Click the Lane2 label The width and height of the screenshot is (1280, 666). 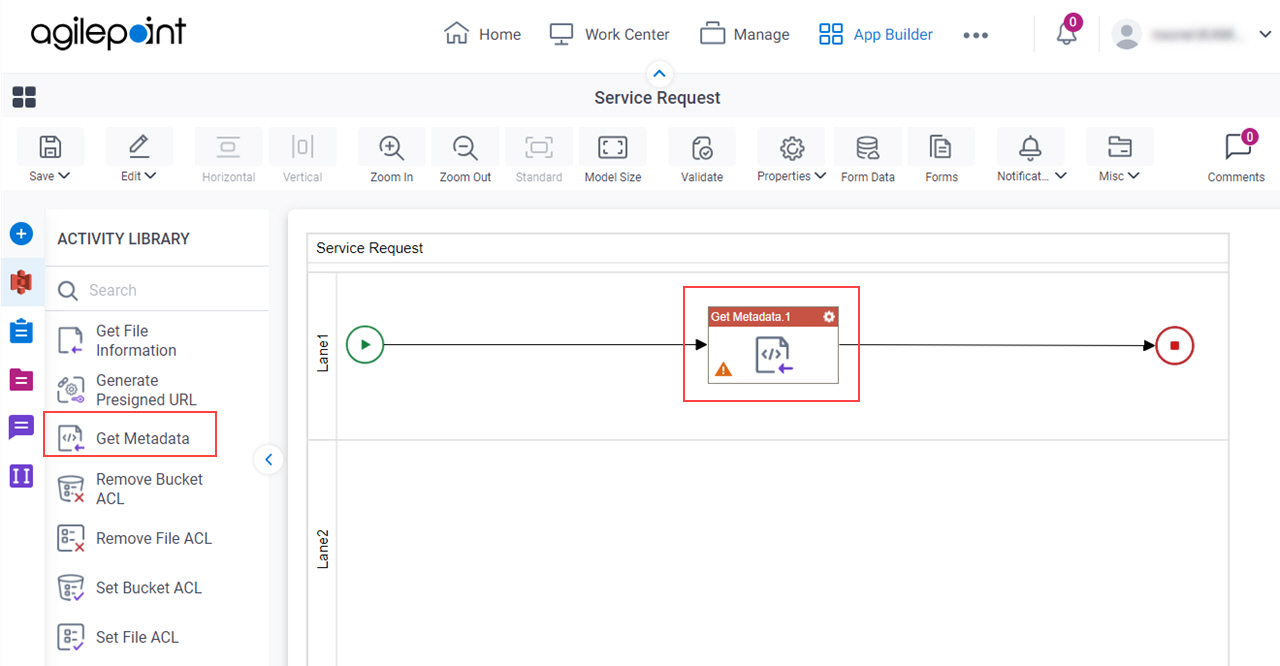[323, 549]
